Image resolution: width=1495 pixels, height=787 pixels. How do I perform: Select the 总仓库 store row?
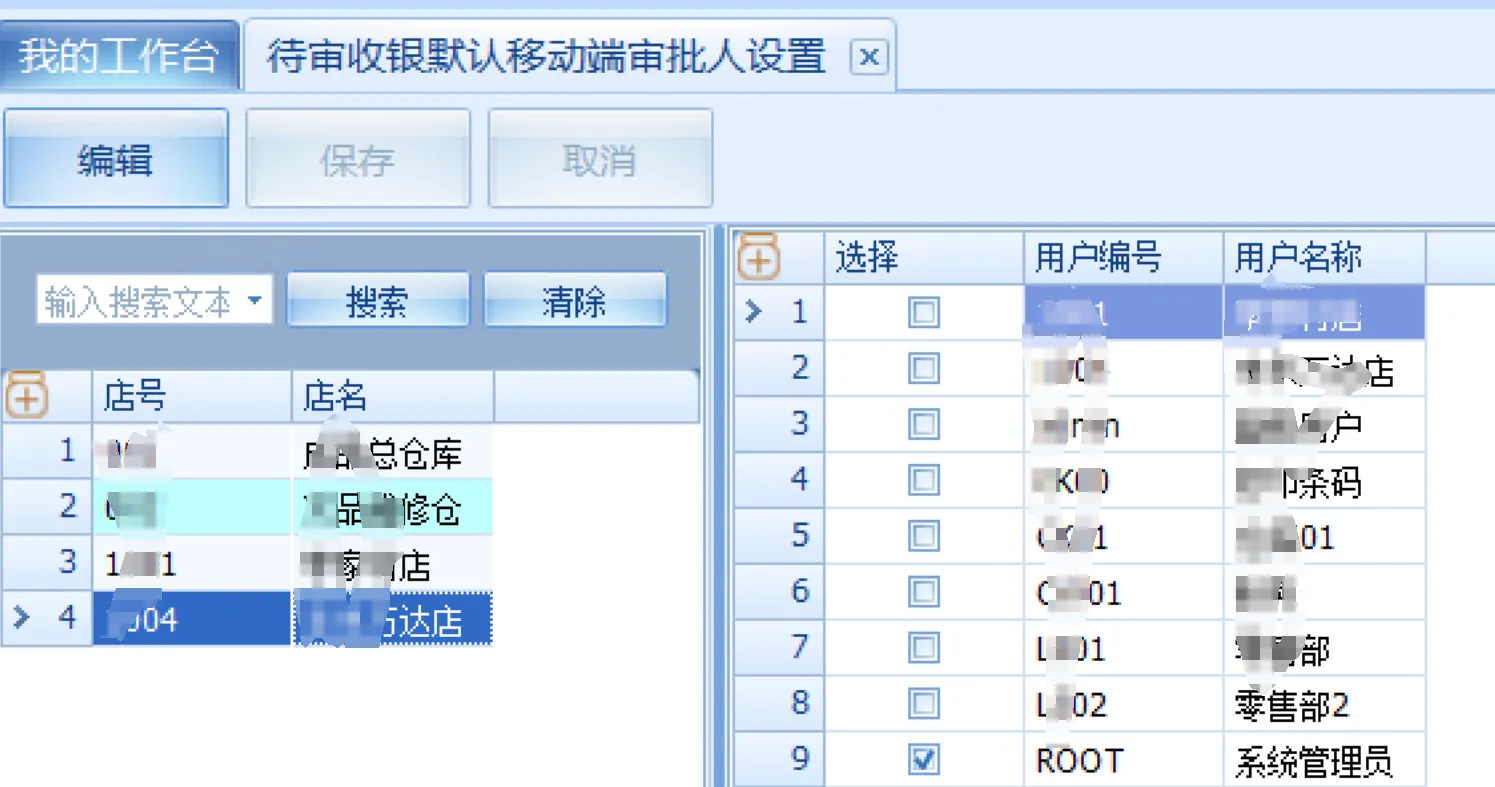[390, 453]
